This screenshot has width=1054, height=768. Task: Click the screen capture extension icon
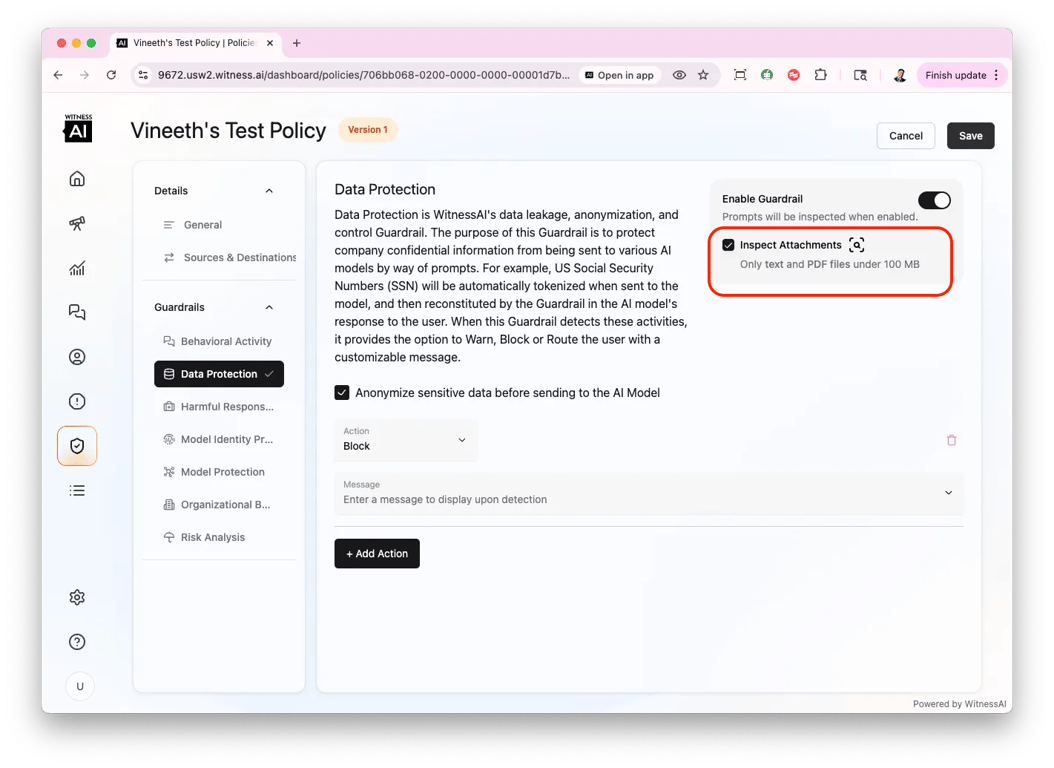click(740, 75)
